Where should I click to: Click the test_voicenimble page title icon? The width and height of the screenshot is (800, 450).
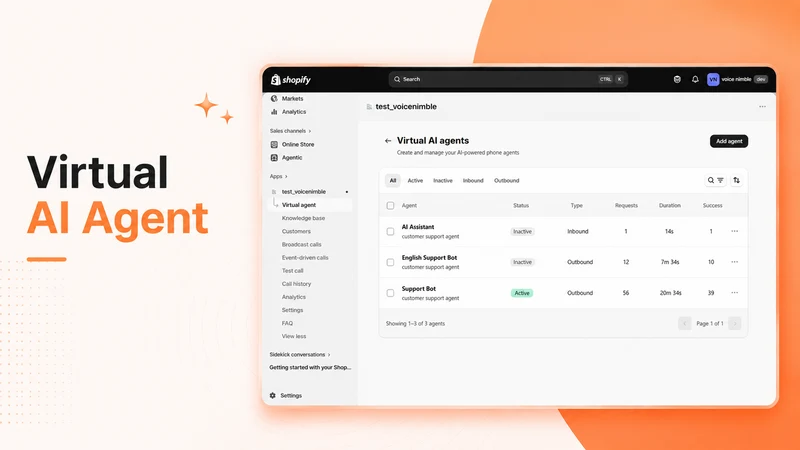pos(369,107)
